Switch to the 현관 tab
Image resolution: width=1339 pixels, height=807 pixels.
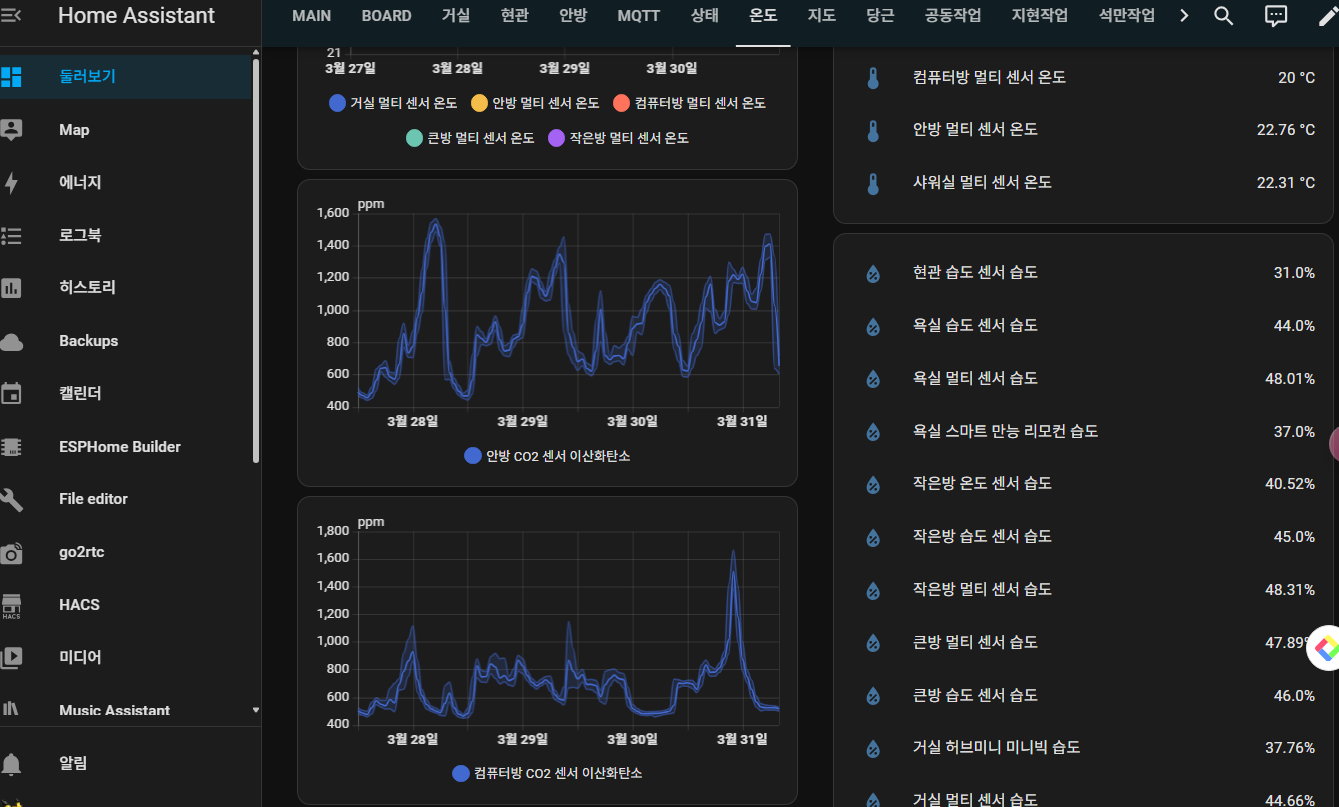pyautogui.click(x=515, y=16)
